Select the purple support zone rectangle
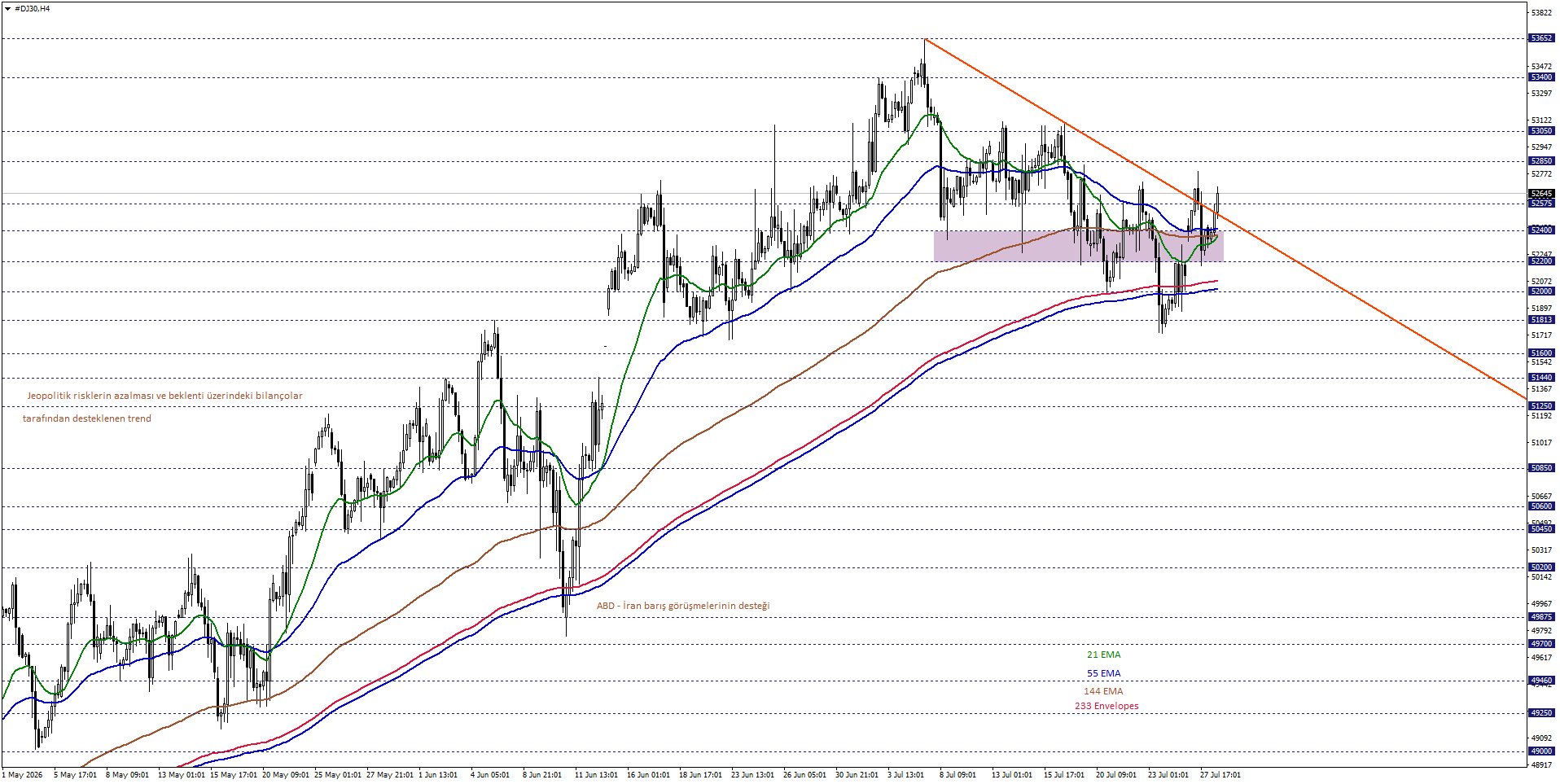The height and width of the screenshot is (784, 1560). (x=1078, y=246)
